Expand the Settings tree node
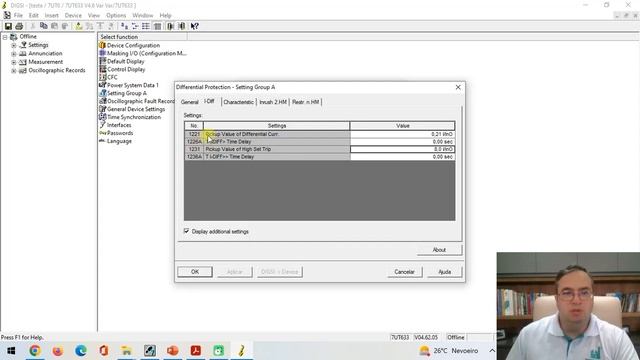The image size is (640, 360). click(14, 45)
